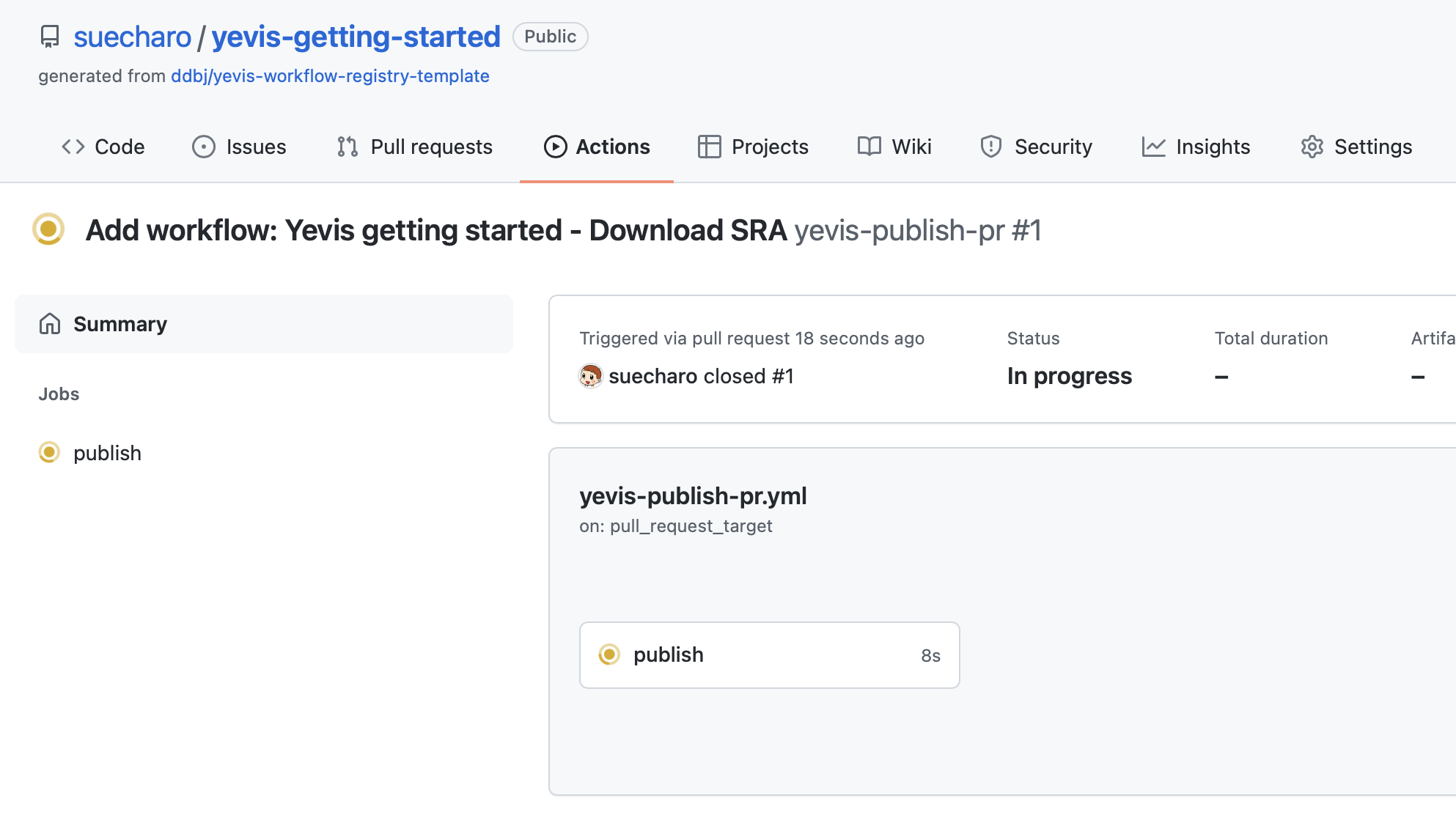This screenshot has width=1456, height=834.
Task: Click the Projects table icon
Action: pyautogui.click(x=710, y=147)
